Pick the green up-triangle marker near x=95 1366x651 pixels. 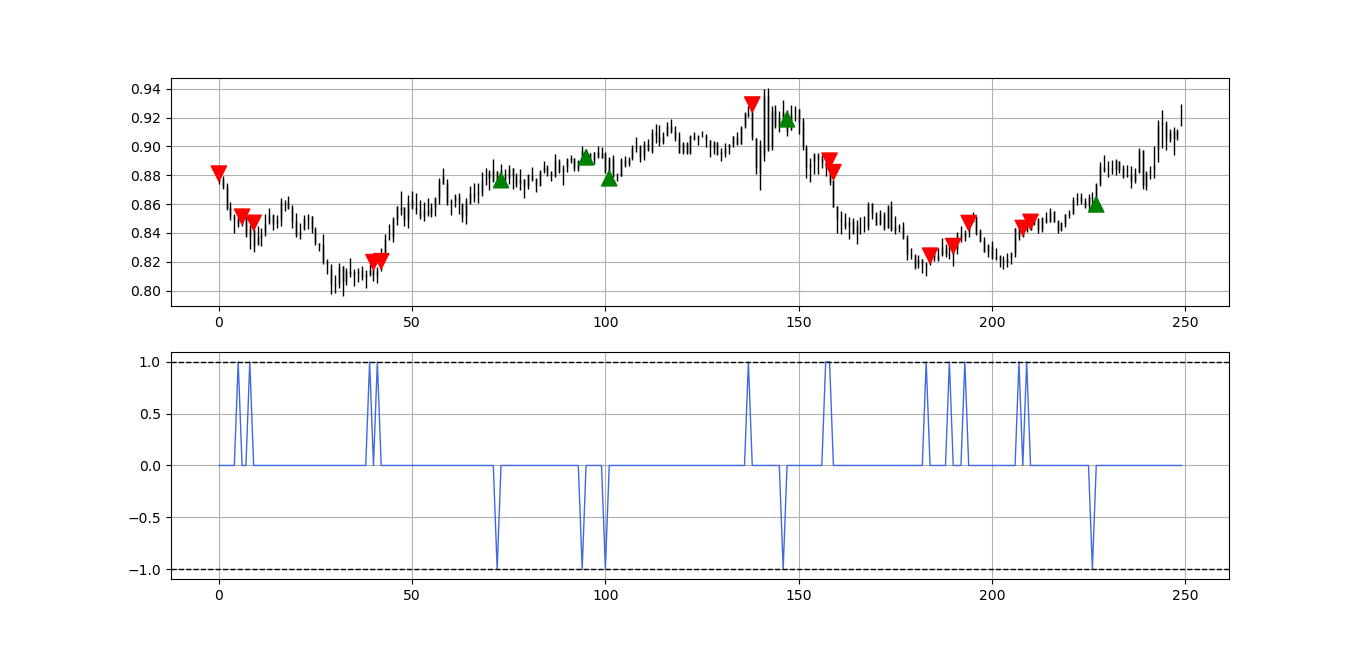(586, 157)
